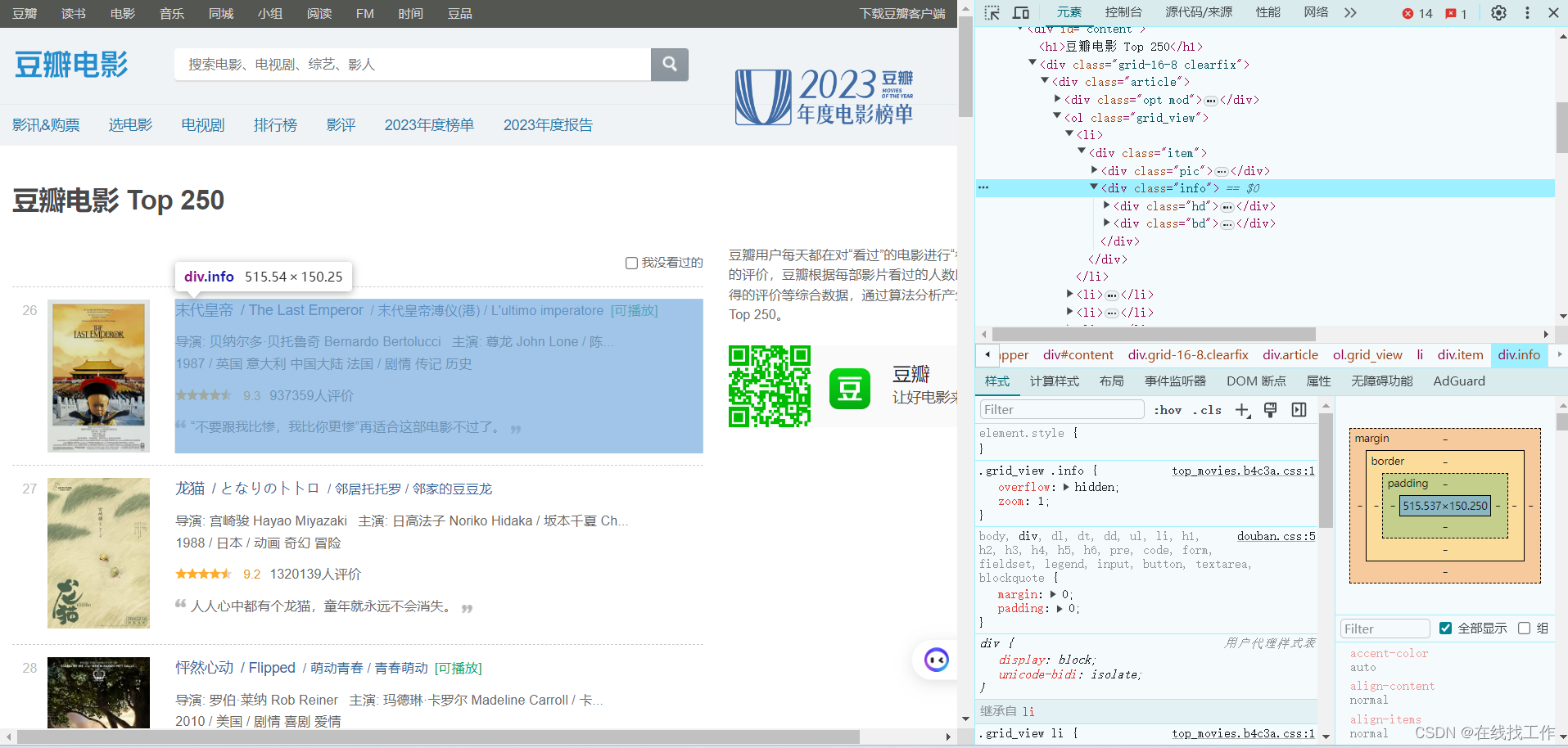Toggle the .cls class editor button
Screen dimensions: 1568x748
click(1207, 410)
